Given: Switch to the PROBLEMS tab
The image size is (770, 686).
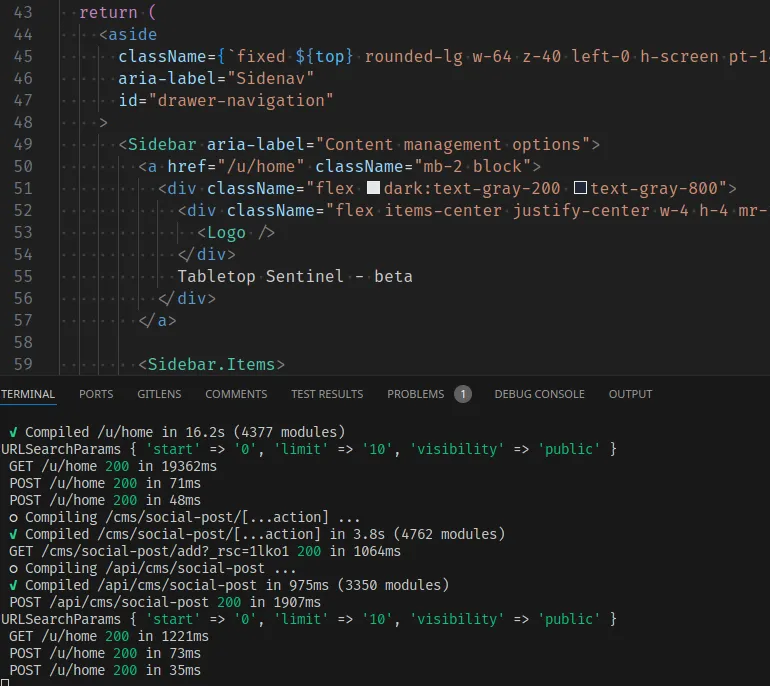Looking at the screenshot, I should click(415, 394).
